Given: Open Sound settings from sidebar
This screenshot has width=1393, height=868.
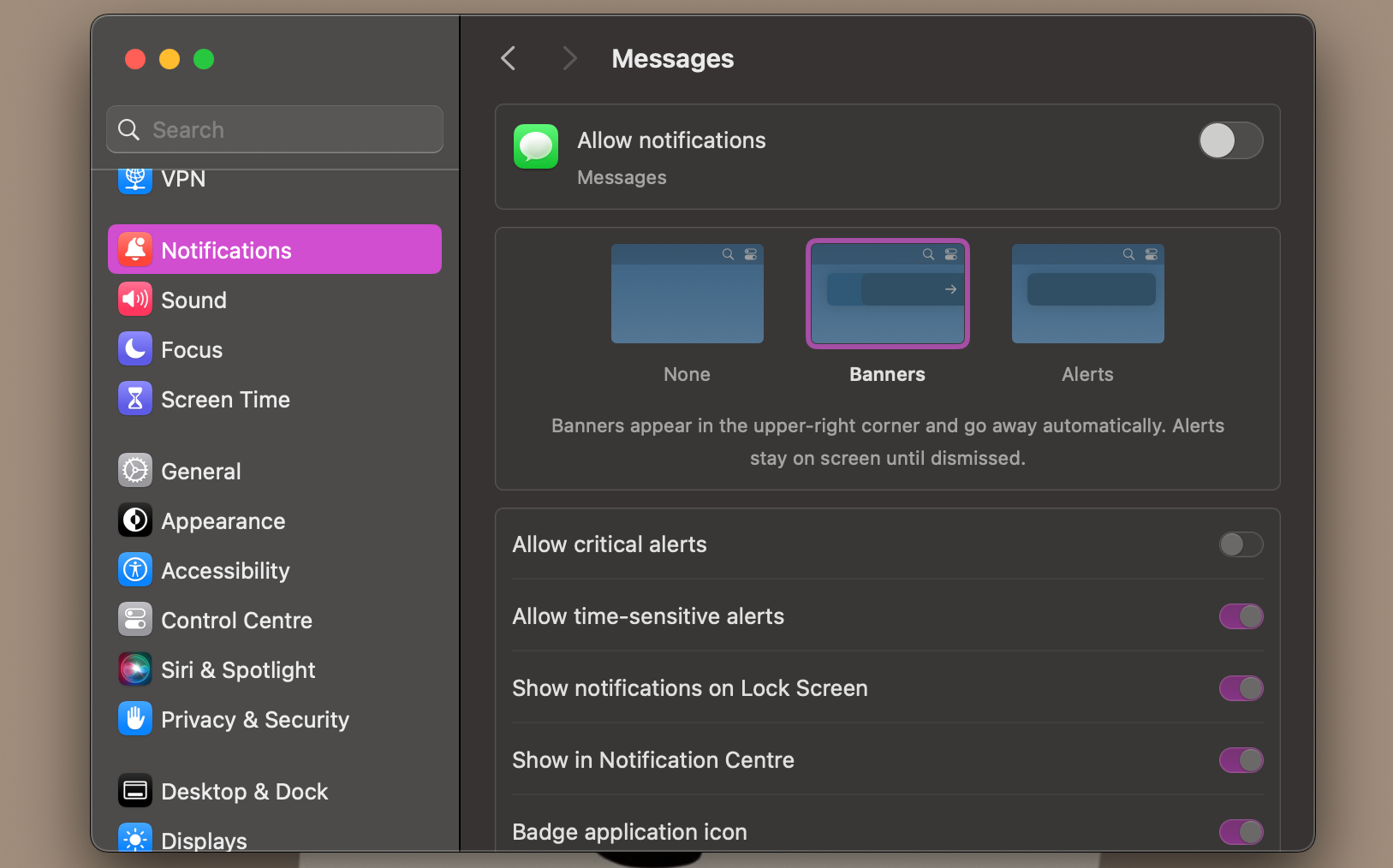Looking at the screenshot, I should click(x=193, y=299).
